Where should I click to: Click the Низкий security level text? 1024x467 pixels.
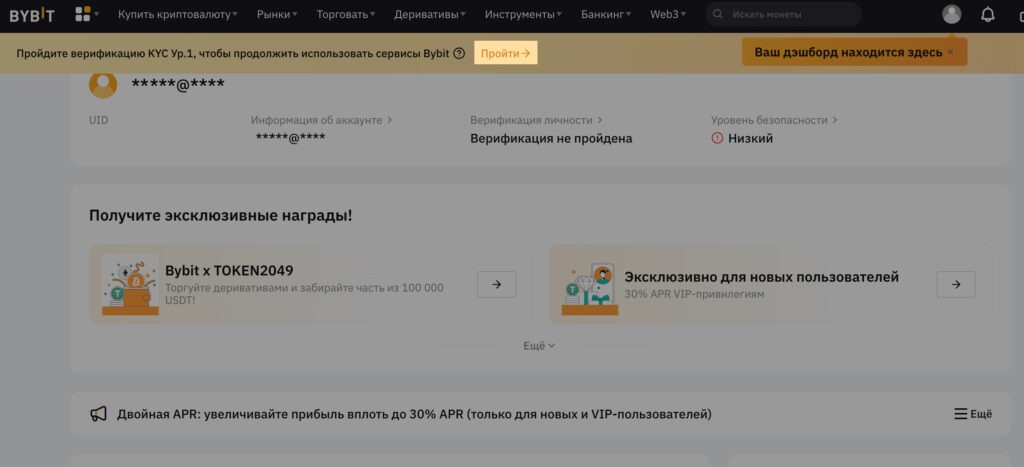coord(750,138)
